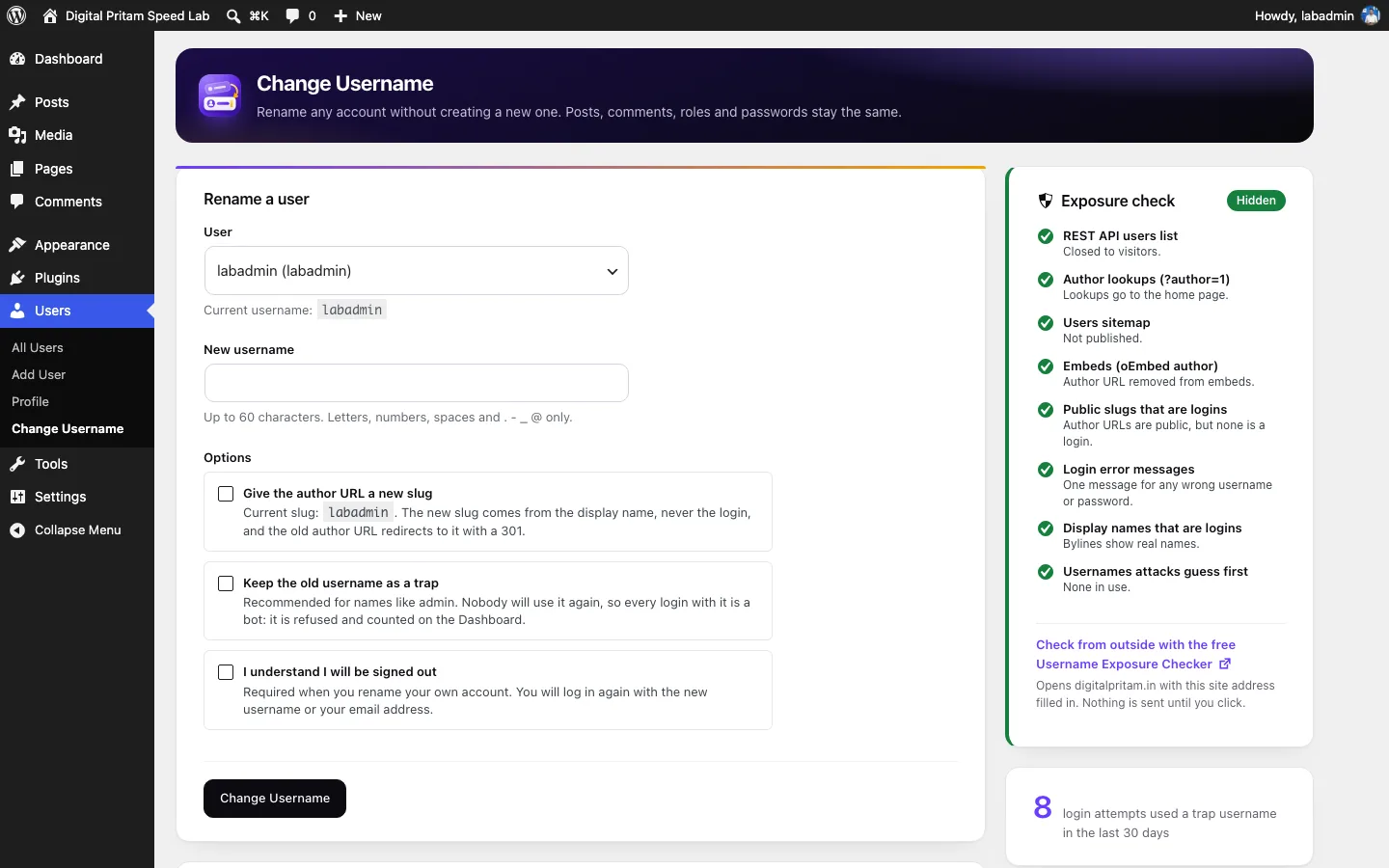Open the Dashboard menu item

(x=77, y=59)
